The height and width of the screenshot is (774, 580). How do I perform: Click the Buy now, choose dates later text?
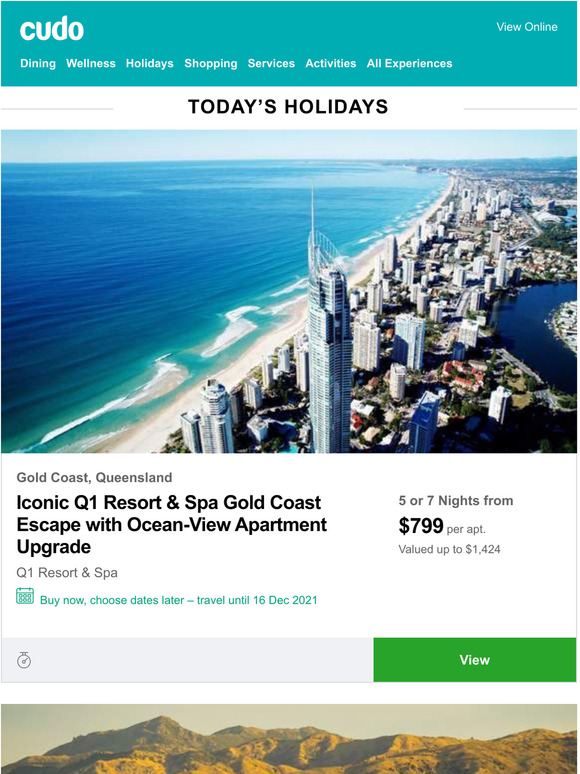(x=179, y=600)
